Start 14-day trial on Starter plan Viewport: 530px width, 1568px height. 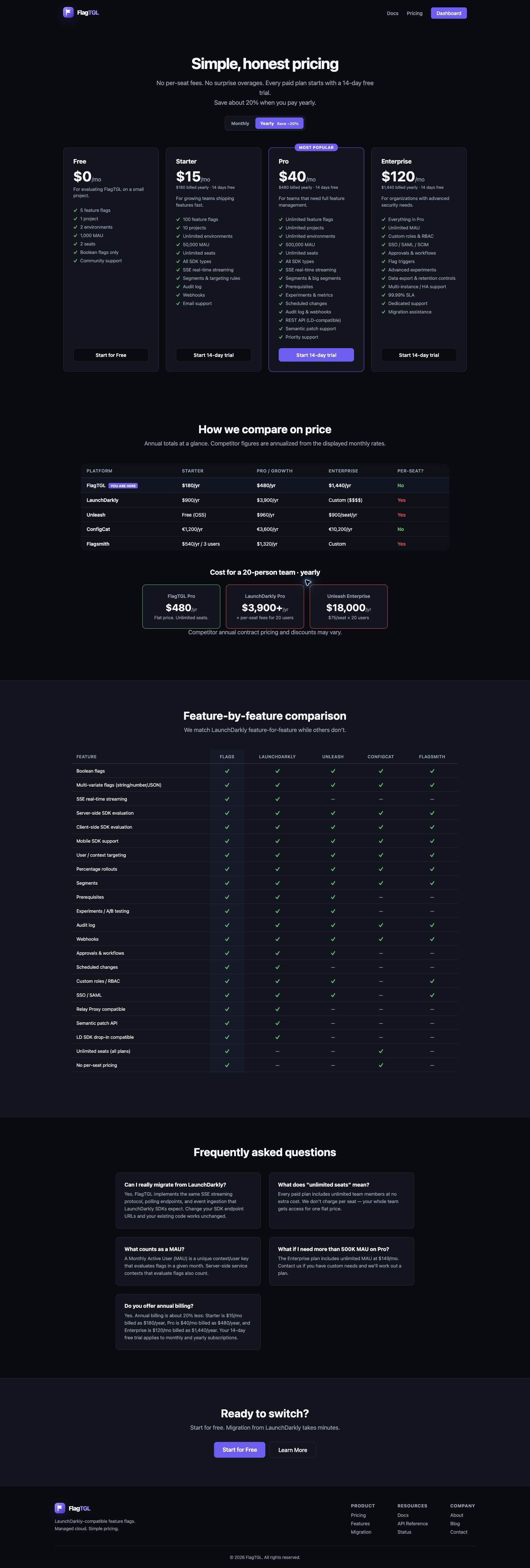click(213, 355)
